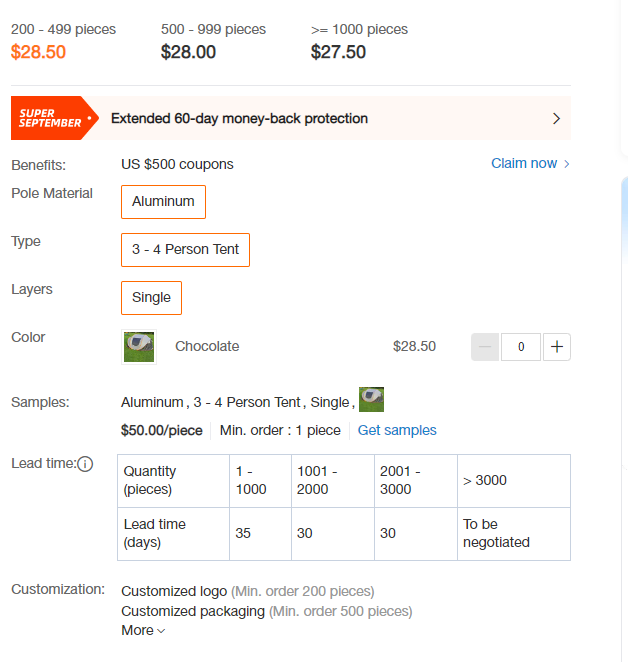Viewport: 628px width, 662px height.
Task: Decrease Chocolate quantity with minus button
Action: click(485, 347)
